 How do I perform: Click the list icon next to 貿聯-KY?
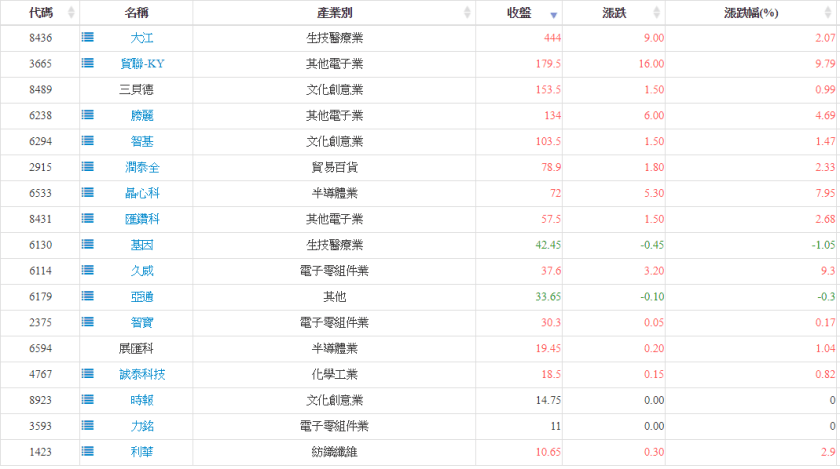click(x=88, y=64)
